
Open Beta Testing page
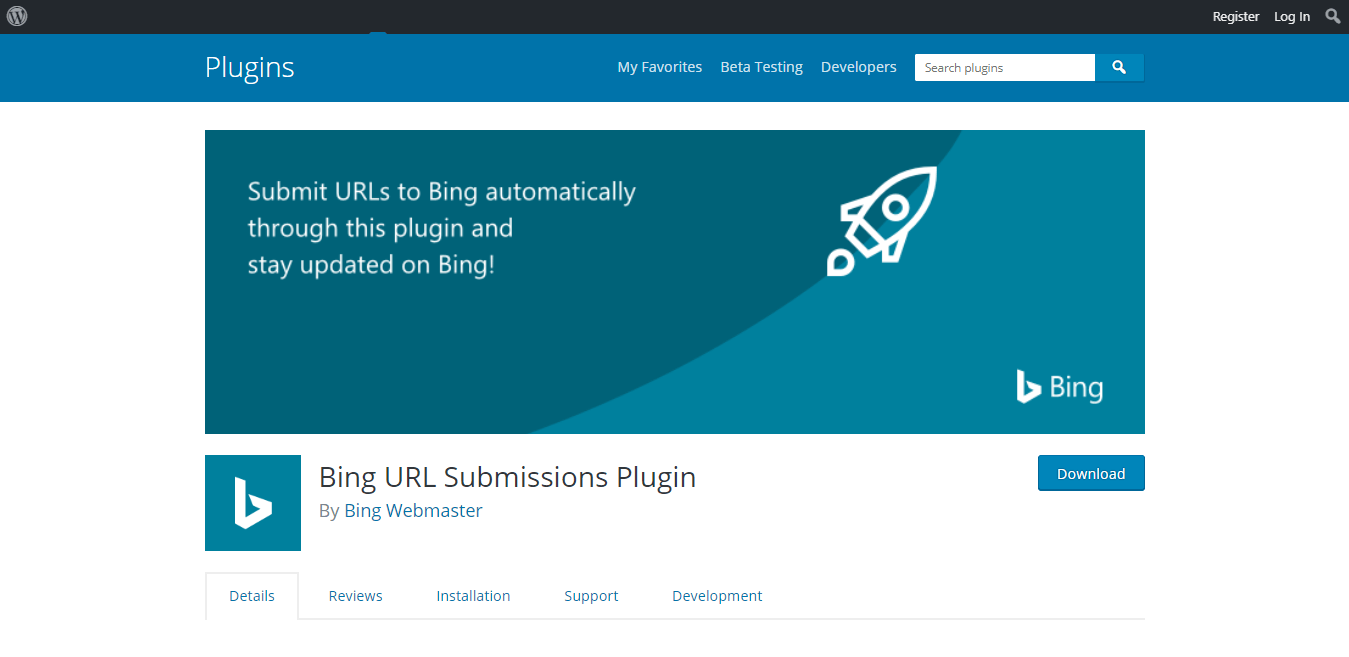tap(762, 67)
